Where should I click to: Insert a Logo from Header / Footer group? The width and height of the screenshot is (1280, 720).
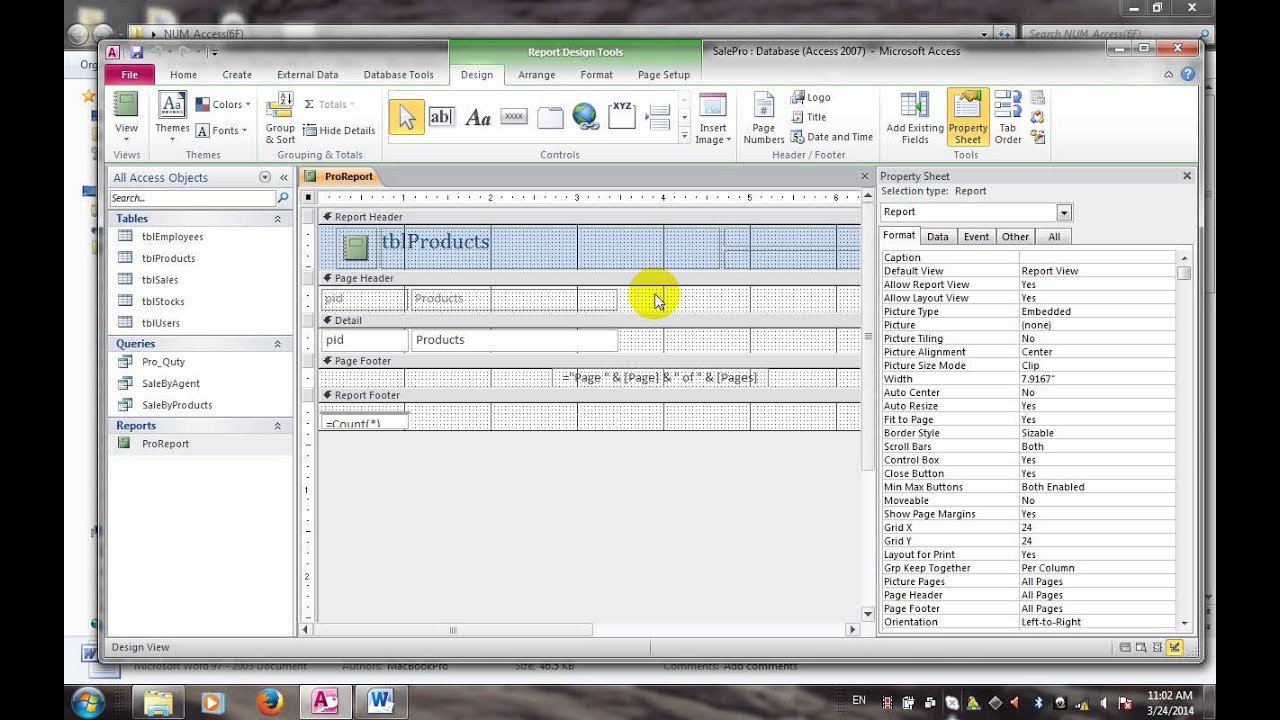(x=811, y=97)
